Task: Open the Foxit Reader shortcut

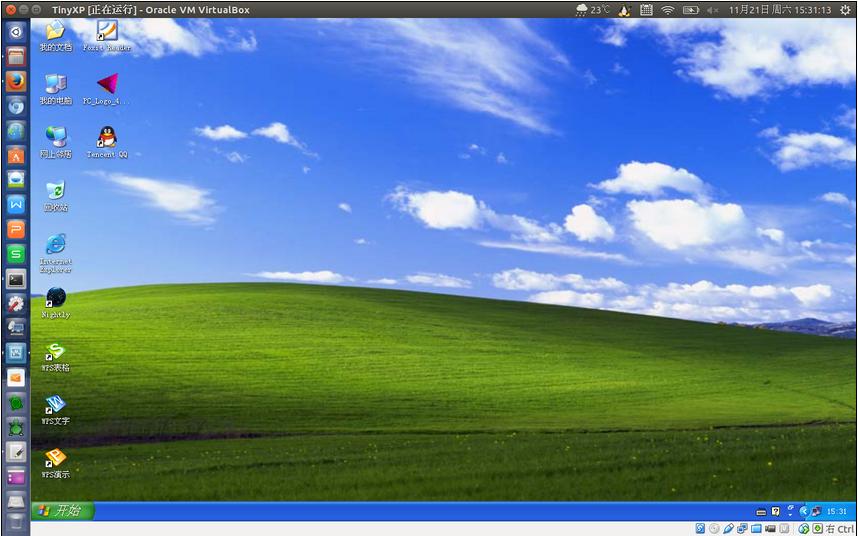Action: click(106, 32)
